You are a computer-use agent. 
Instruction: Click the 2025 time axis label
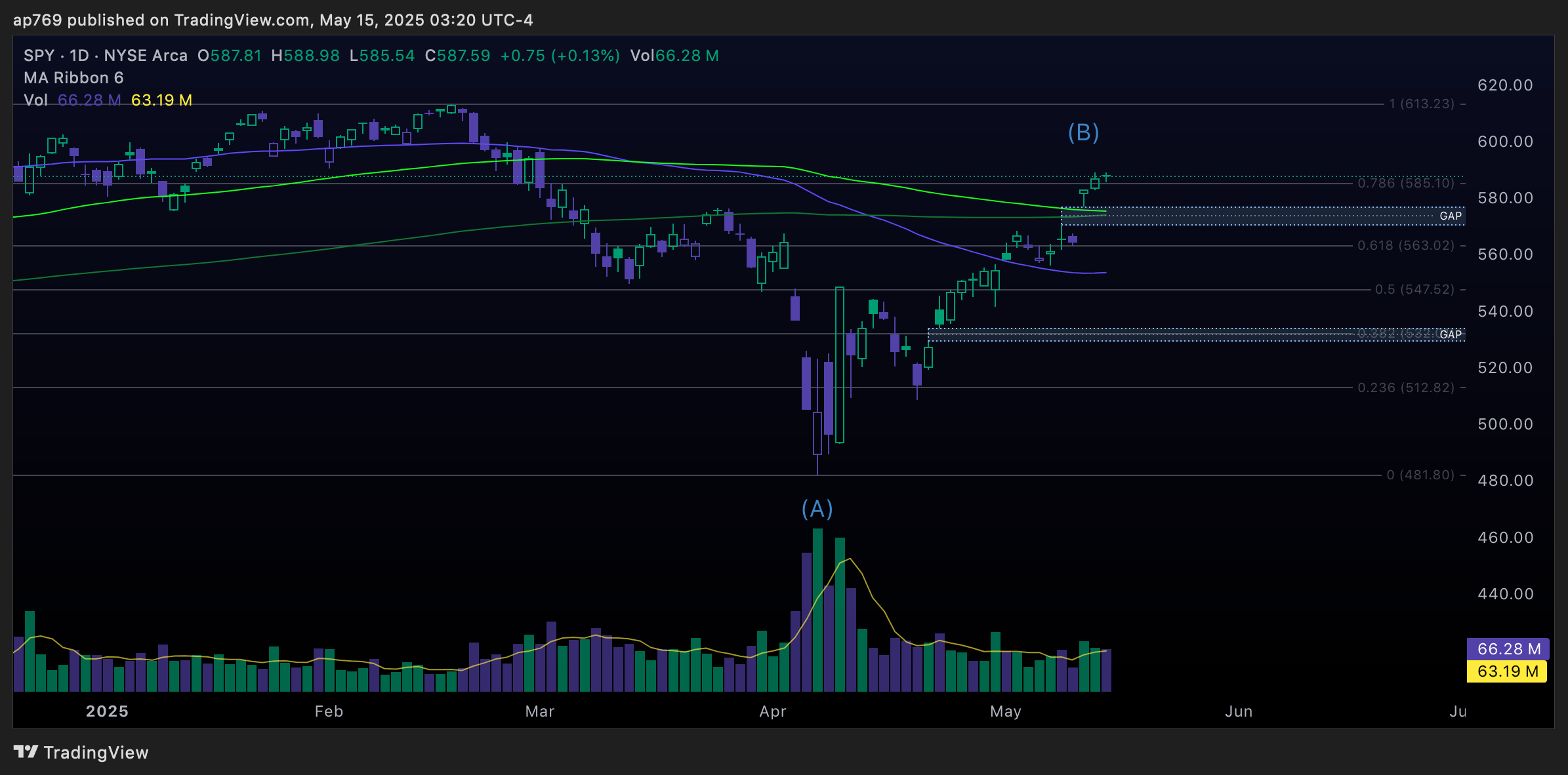[x=107, y=711]
